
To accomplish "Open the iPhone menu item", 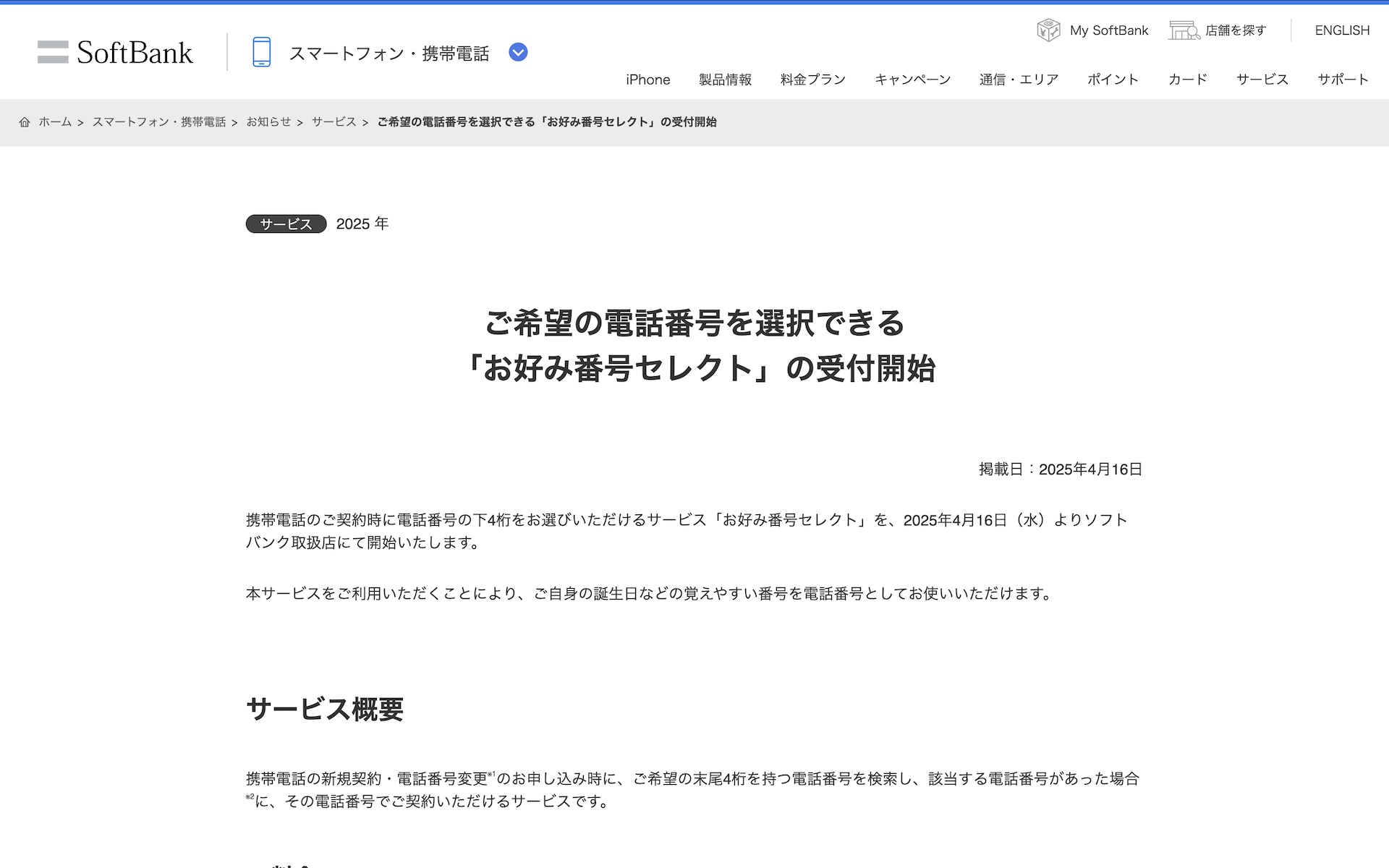I will [647, 80].
